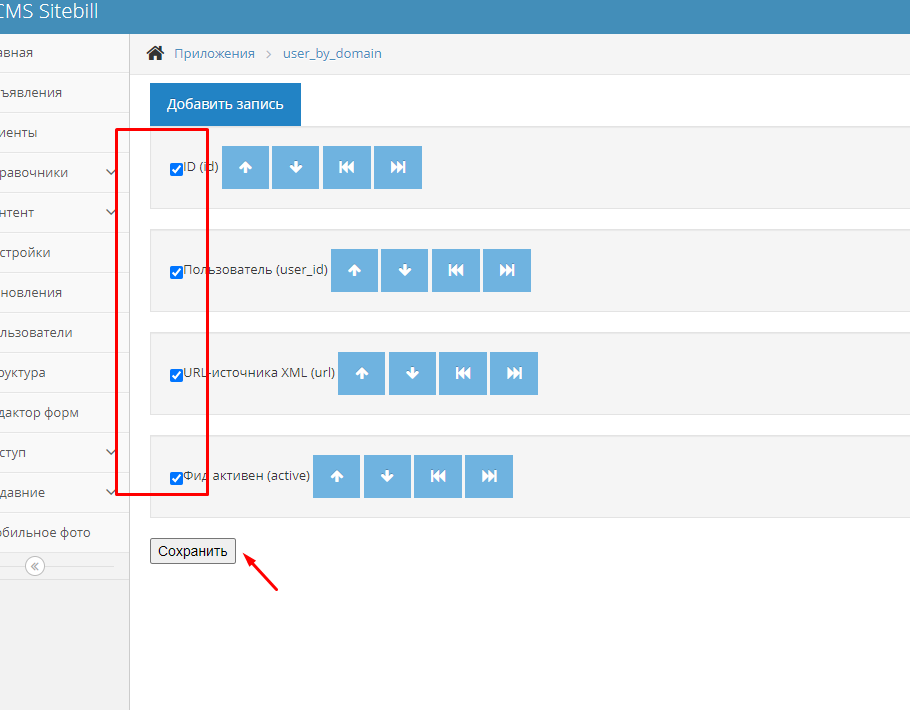Uncheck the ID (id) checkbox
This screenshot has width=910, height=710.
177,169
